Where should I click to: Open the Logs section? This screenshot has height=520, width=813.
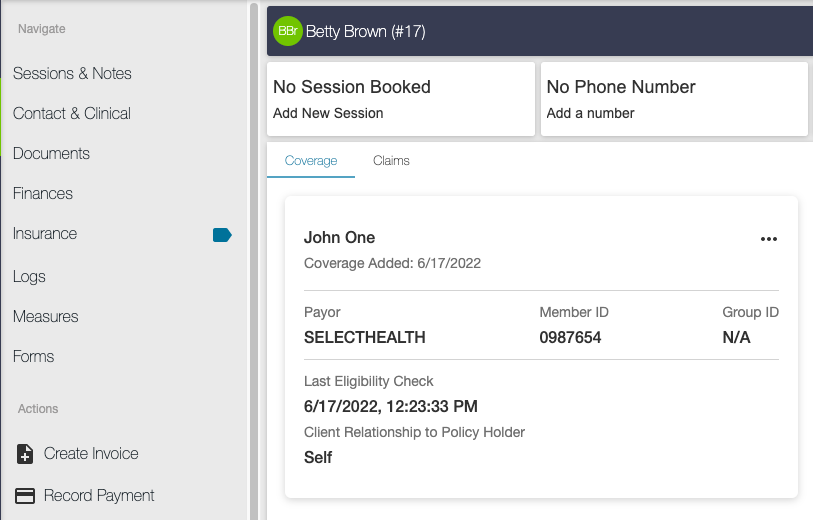pos(29,277)
